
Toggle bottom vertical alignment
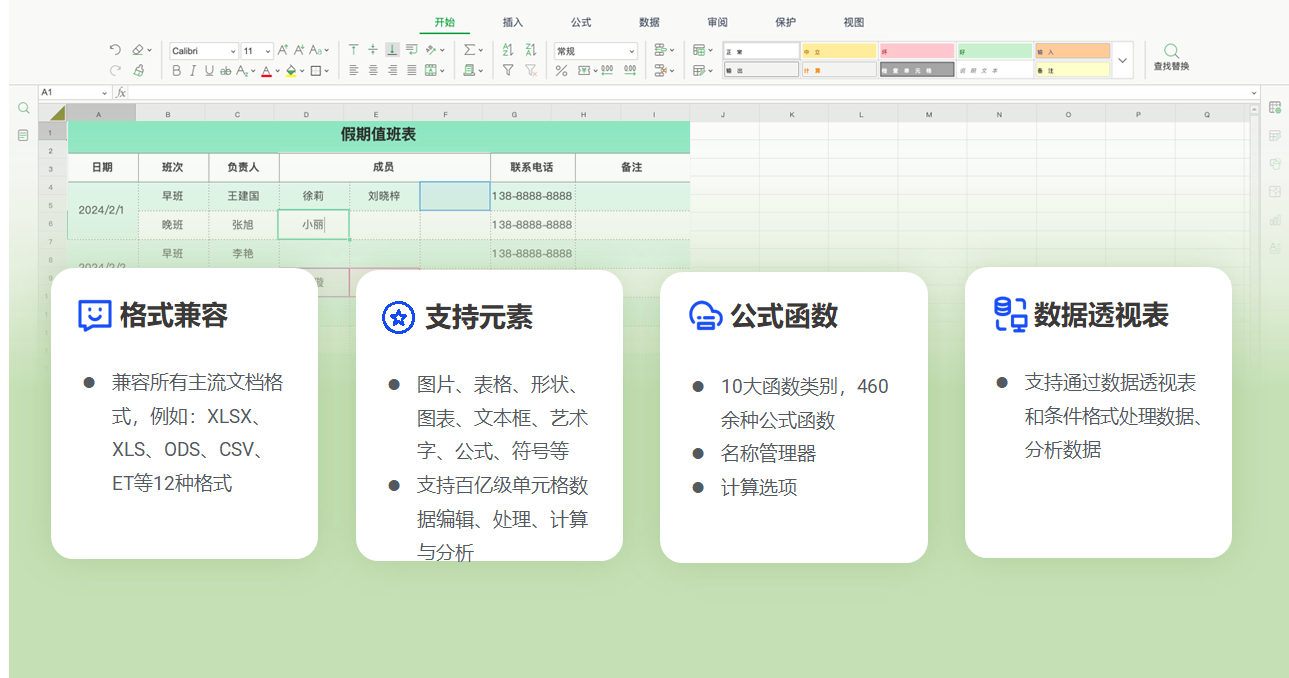point(392,50)
